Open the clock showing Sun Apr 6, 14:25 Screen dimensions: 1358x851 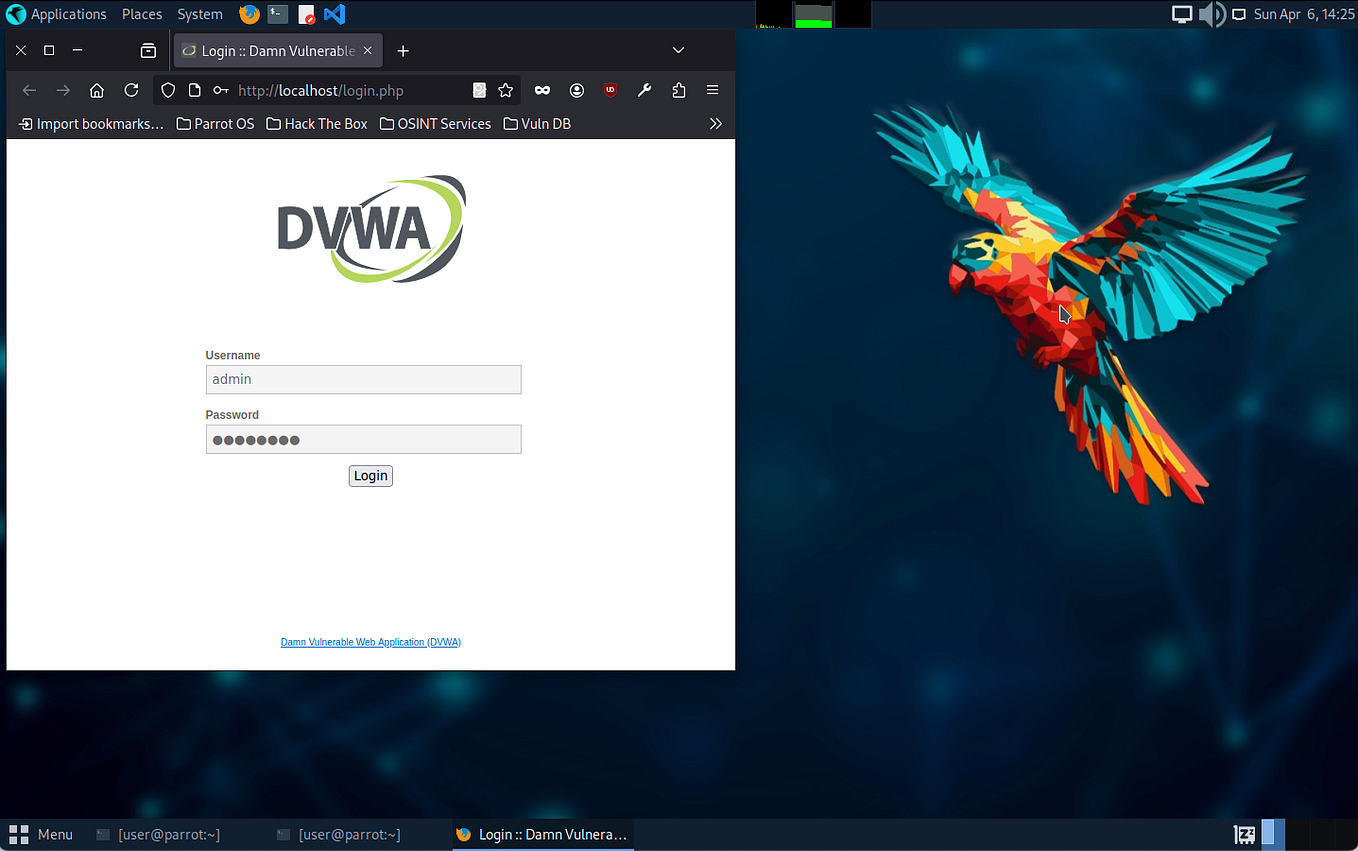tap(1304, 14)
